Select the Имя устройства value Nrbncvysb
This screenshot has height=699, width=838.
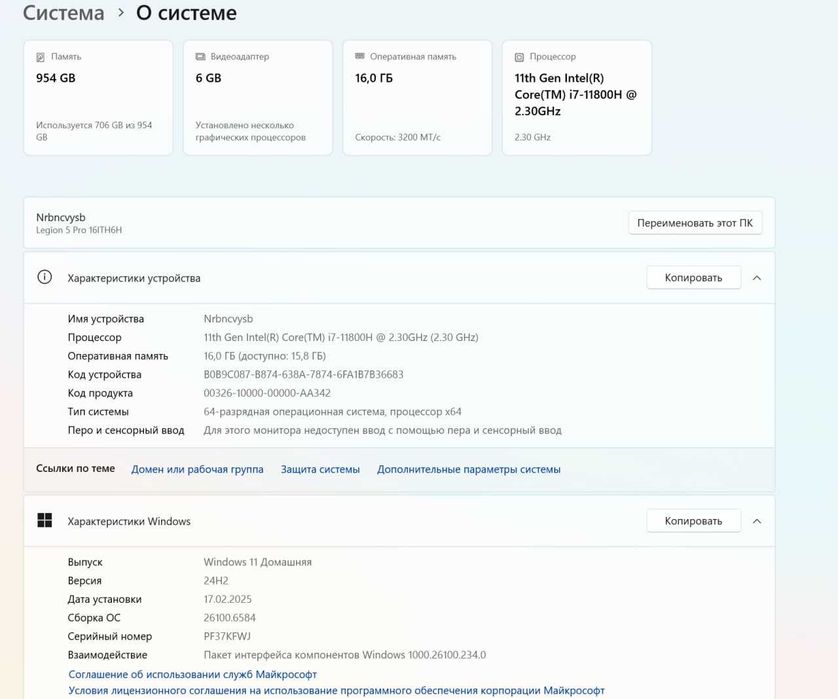[228, 319]
